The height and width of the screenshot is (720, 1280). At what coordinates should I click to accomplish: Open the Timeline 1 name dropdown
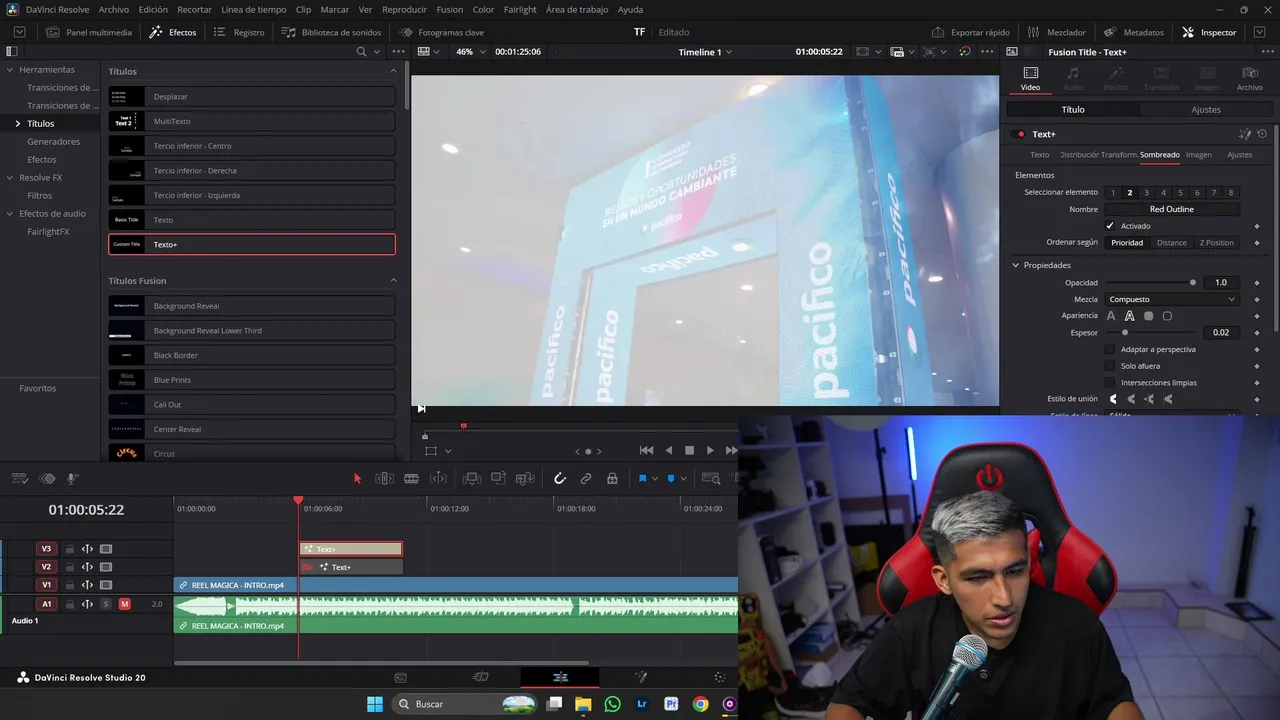pos(705,52)
